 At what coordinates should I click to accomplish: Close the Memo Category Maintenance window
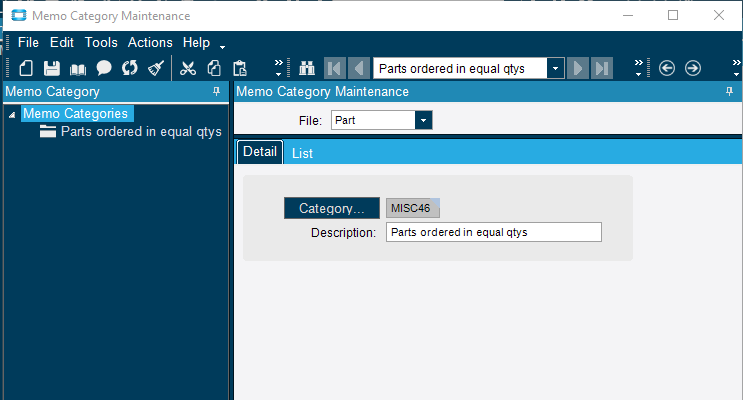[x=719, y=16]
